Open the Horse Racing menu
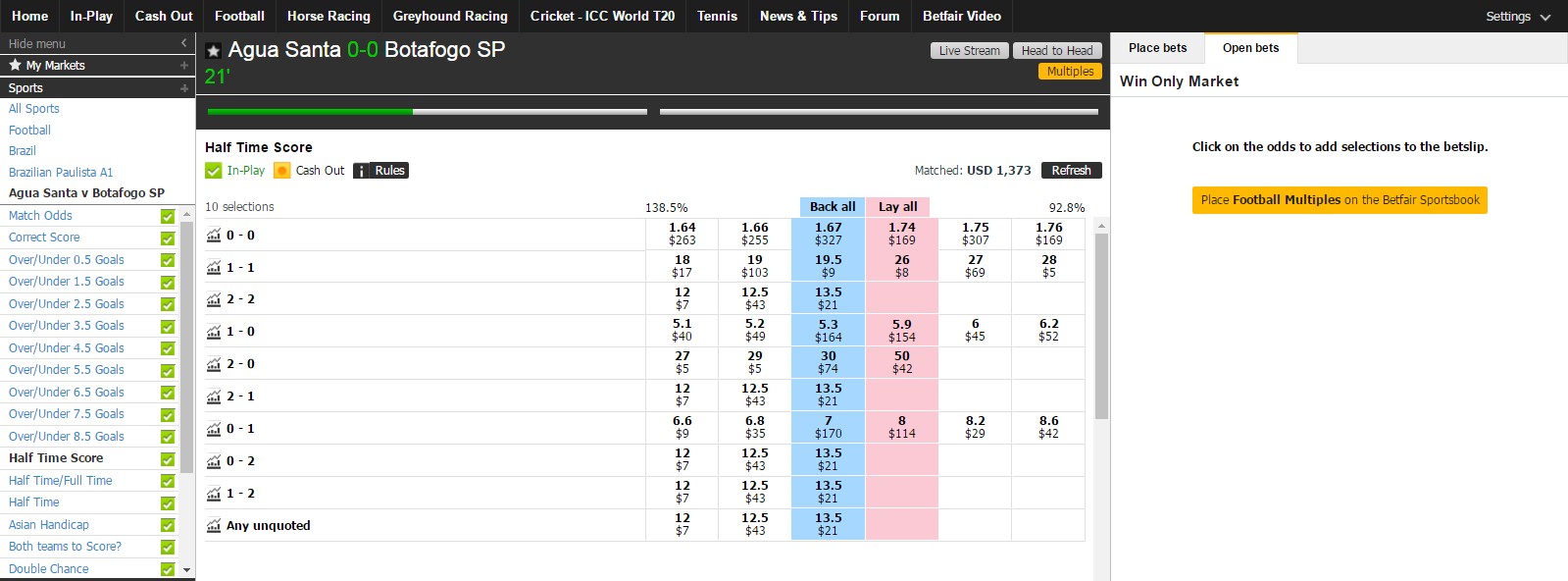Screen dimensions: 1568x581 point(329,16)
